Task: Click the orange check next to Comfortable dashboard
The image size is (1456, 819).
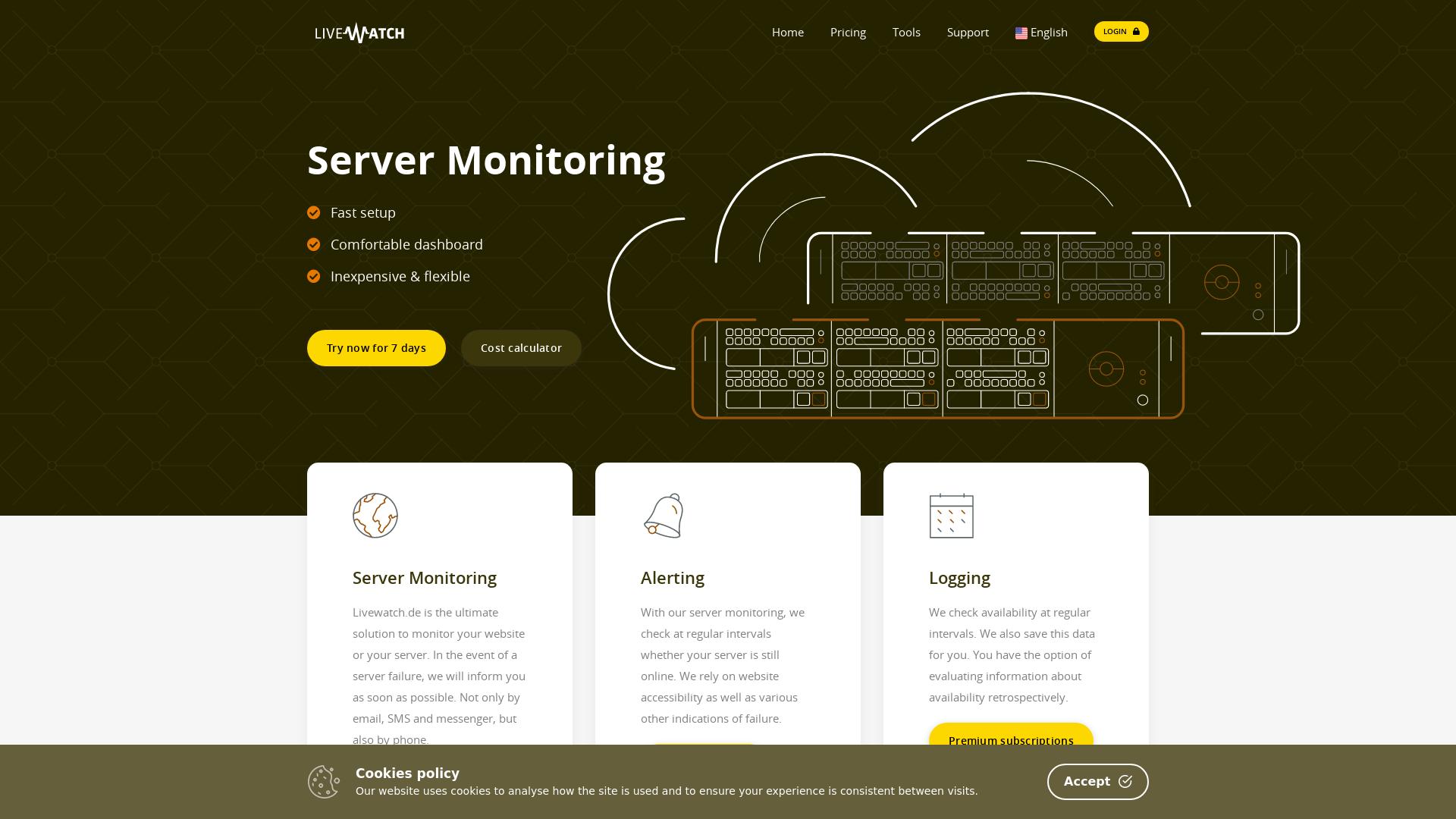Action: 313,244
